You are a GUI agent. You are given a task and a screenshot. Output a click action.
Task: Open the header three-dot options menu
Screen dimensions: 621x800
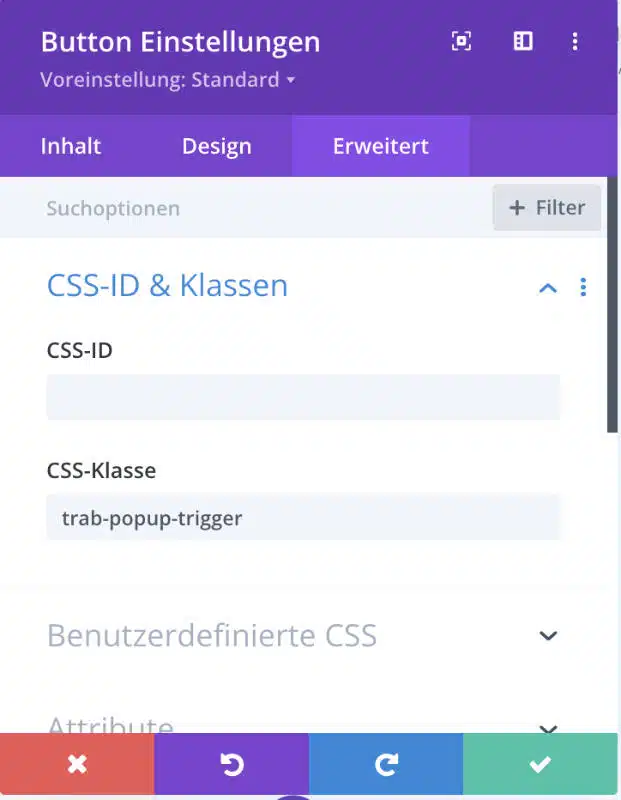point(575,41)
